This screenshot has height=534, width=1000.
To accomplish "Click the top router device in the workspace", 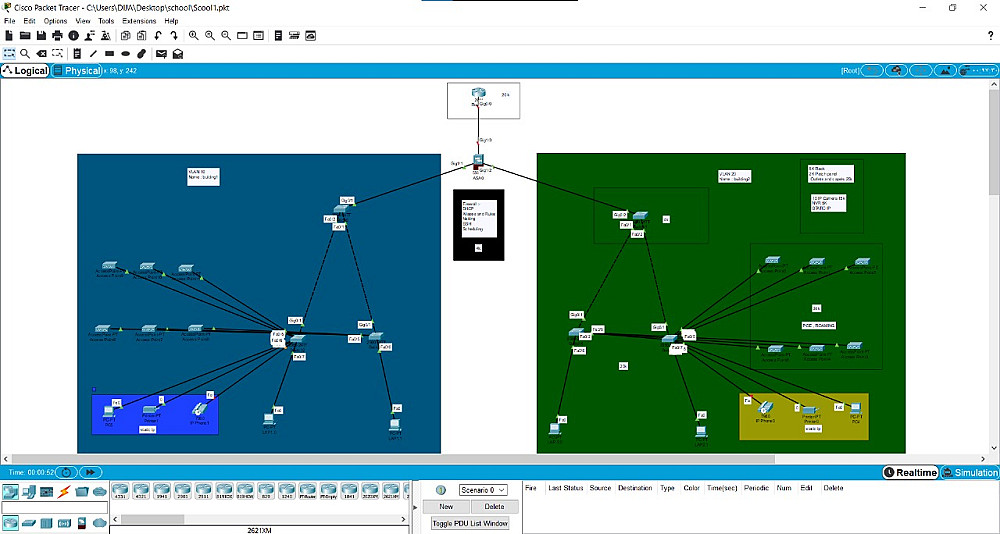I will click(480, 94).
